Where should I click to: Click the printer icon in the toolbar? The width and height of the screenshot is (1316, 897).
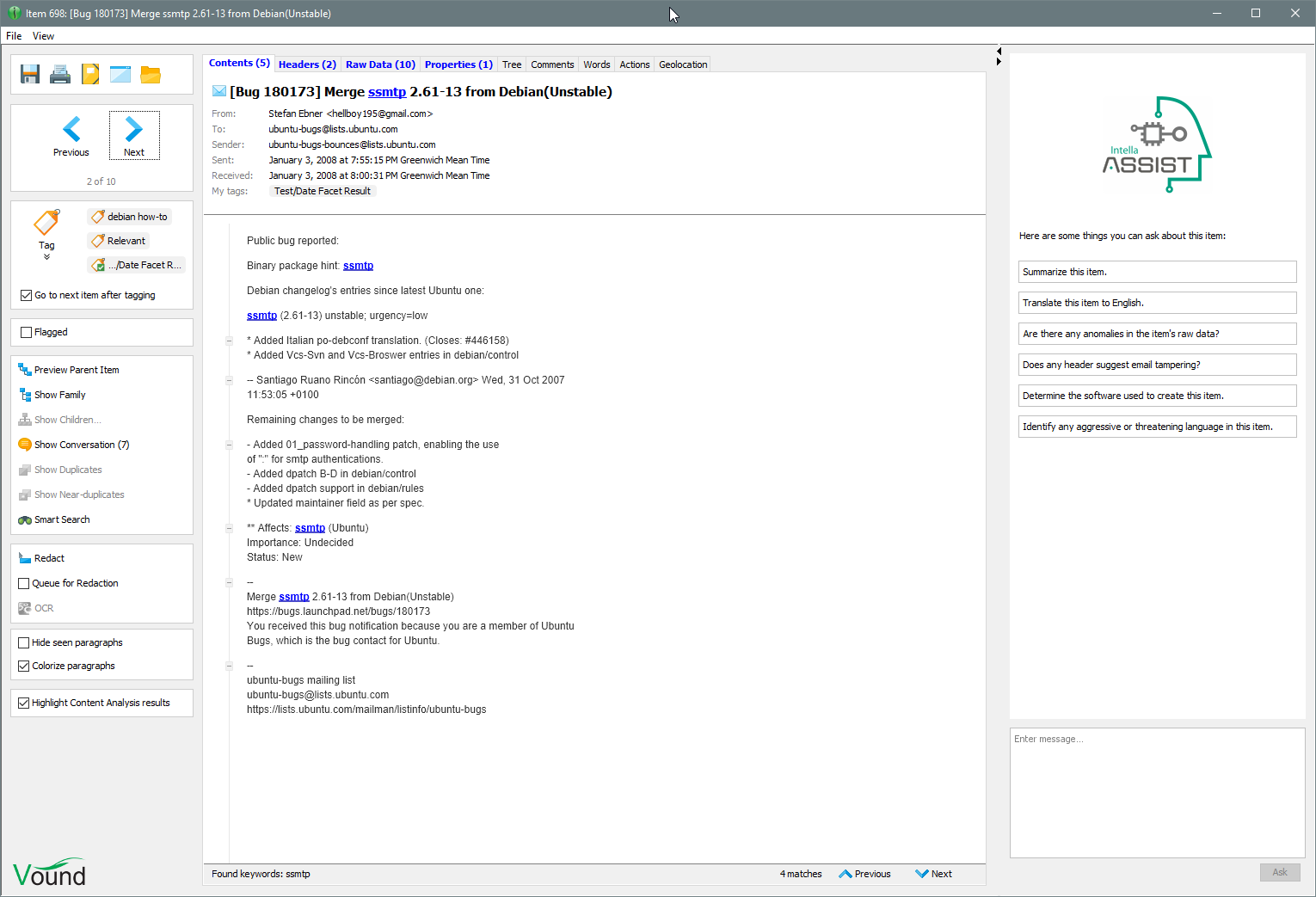click(60, 75)
